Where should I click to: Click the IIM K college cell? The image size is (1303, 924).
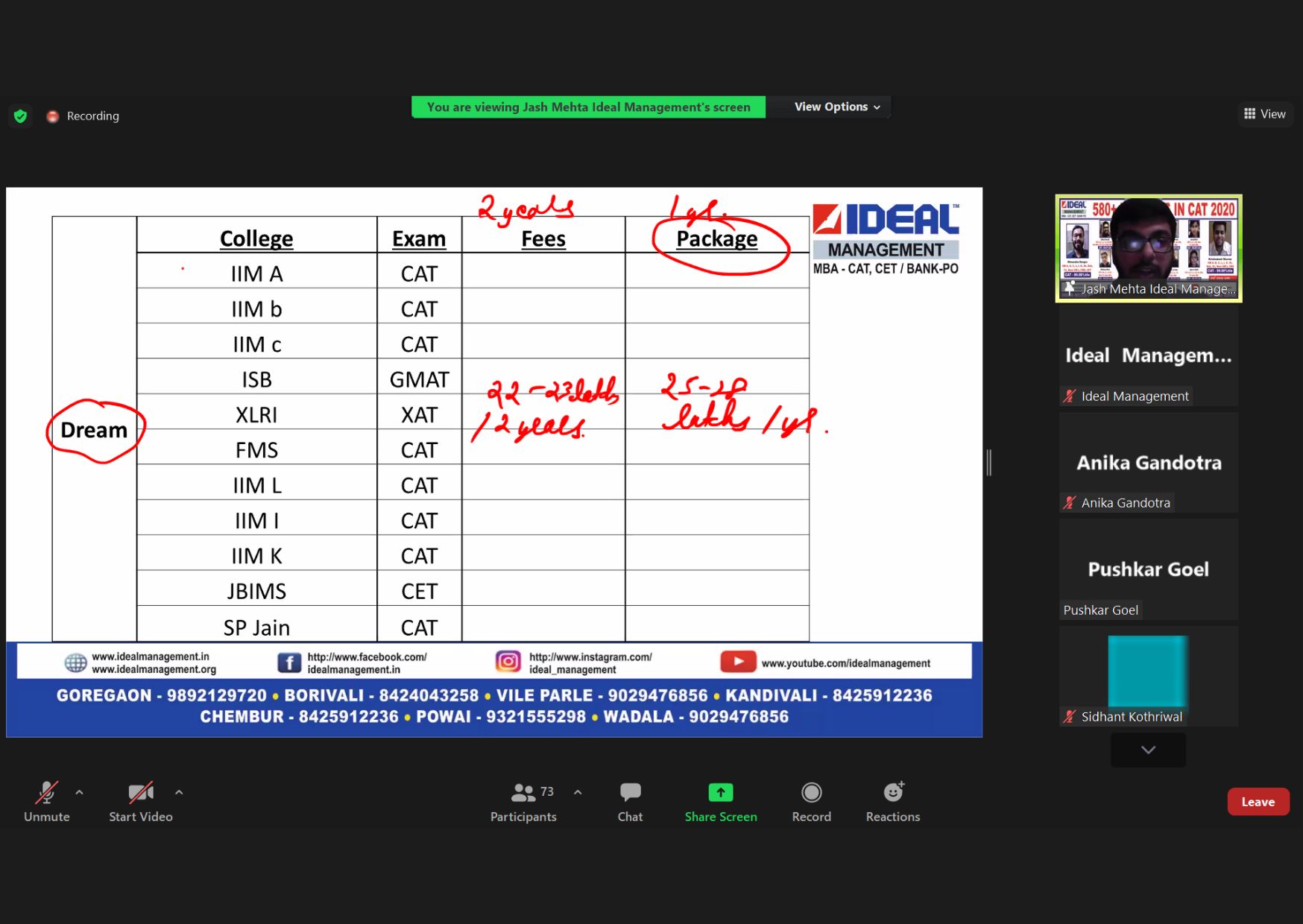(x=256, y=556)
